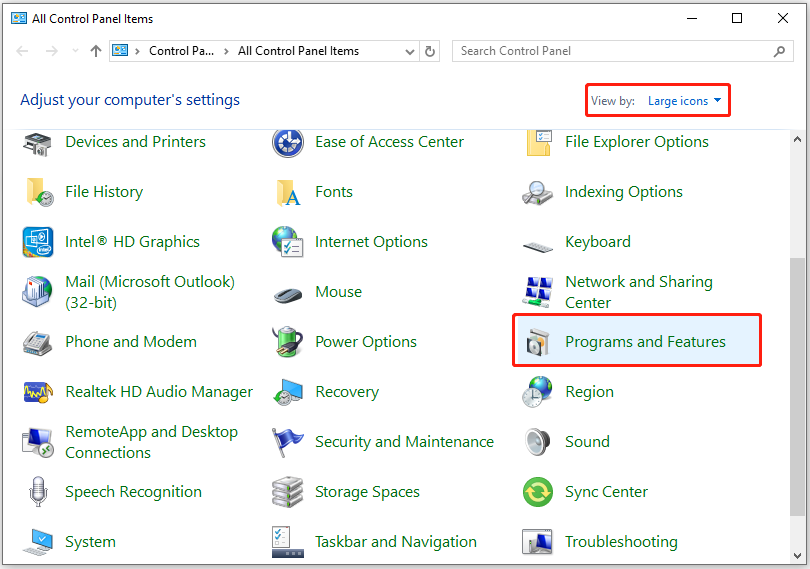This screenshot has height=569, width=810.
Task: Open the Devices and Printers link
Action: (x=135, y=142)
